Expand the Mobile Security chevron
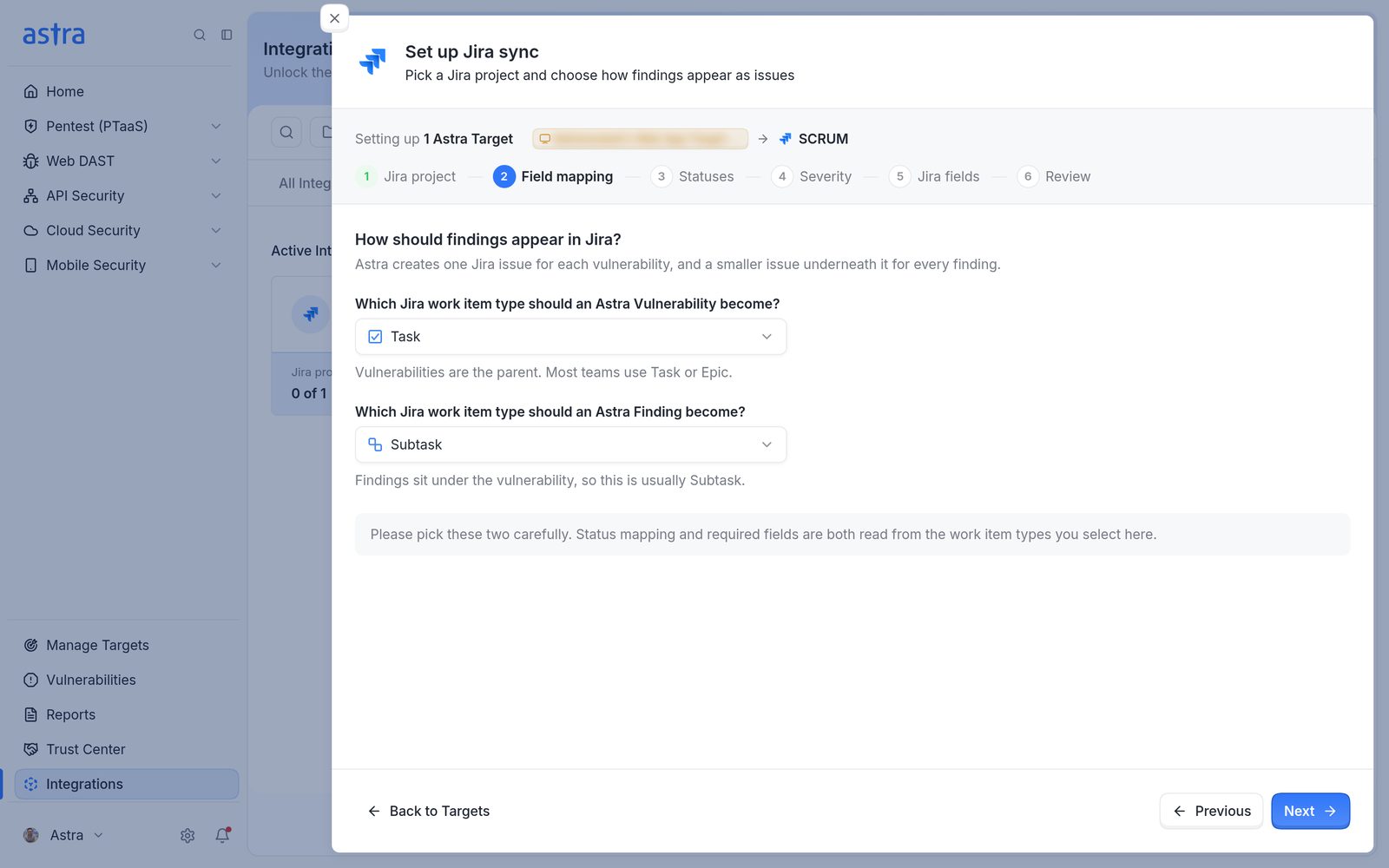This screenshot has width=1389, height=868. [216, 265]
